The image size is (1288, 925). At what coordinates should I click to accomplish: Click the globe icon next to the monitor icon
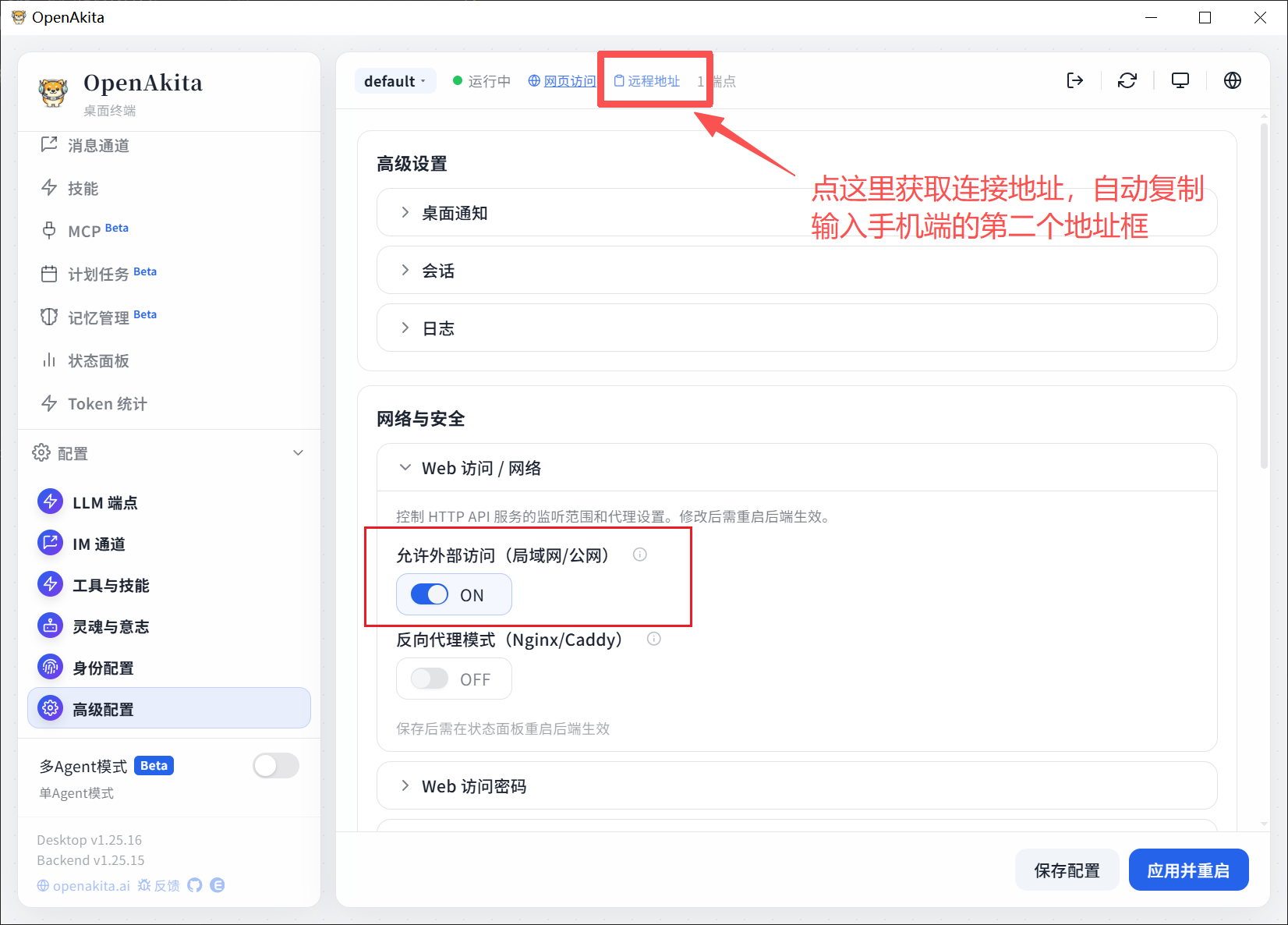(x=1233, y=80)
